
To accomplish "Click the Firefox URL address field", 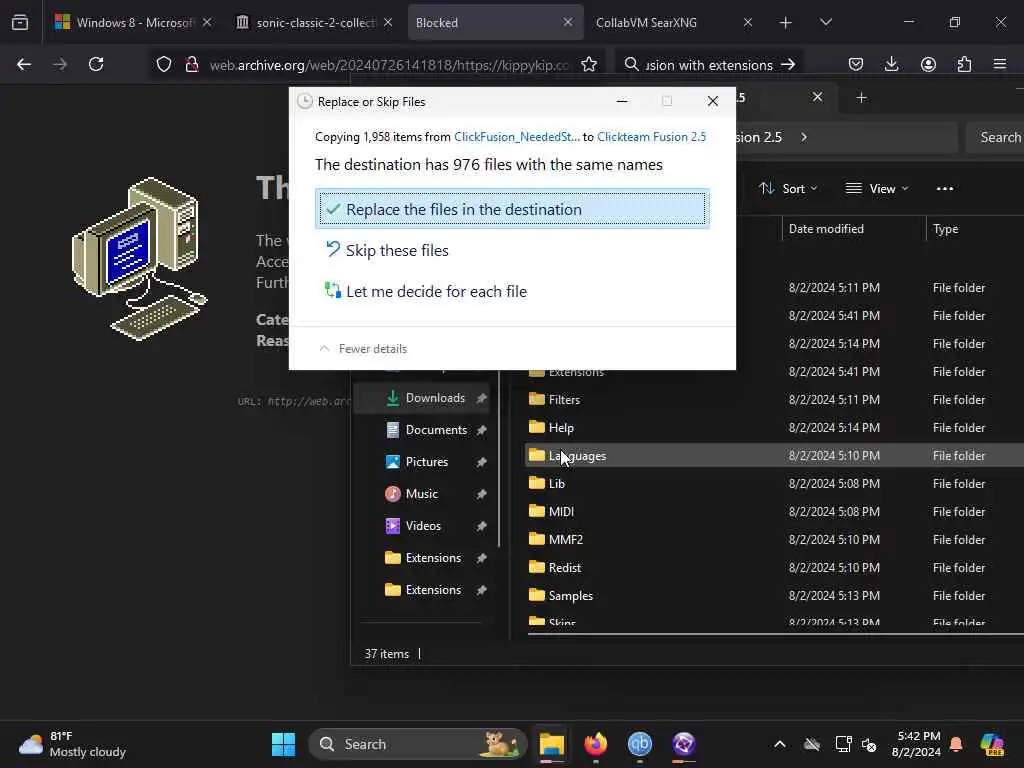I will click(x=389, y=65).
